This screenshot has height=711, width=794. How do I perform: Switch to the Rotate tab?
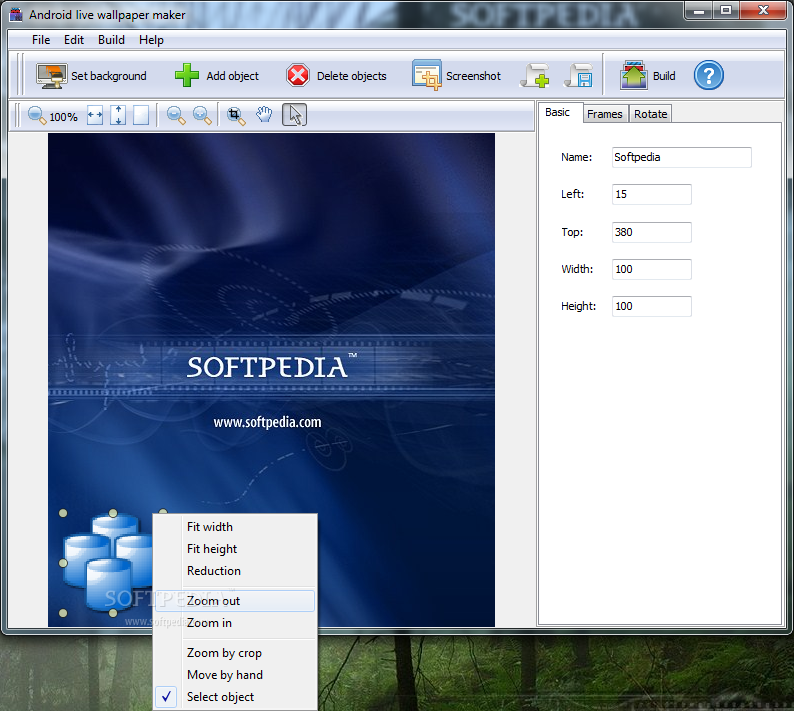(651, 114)
